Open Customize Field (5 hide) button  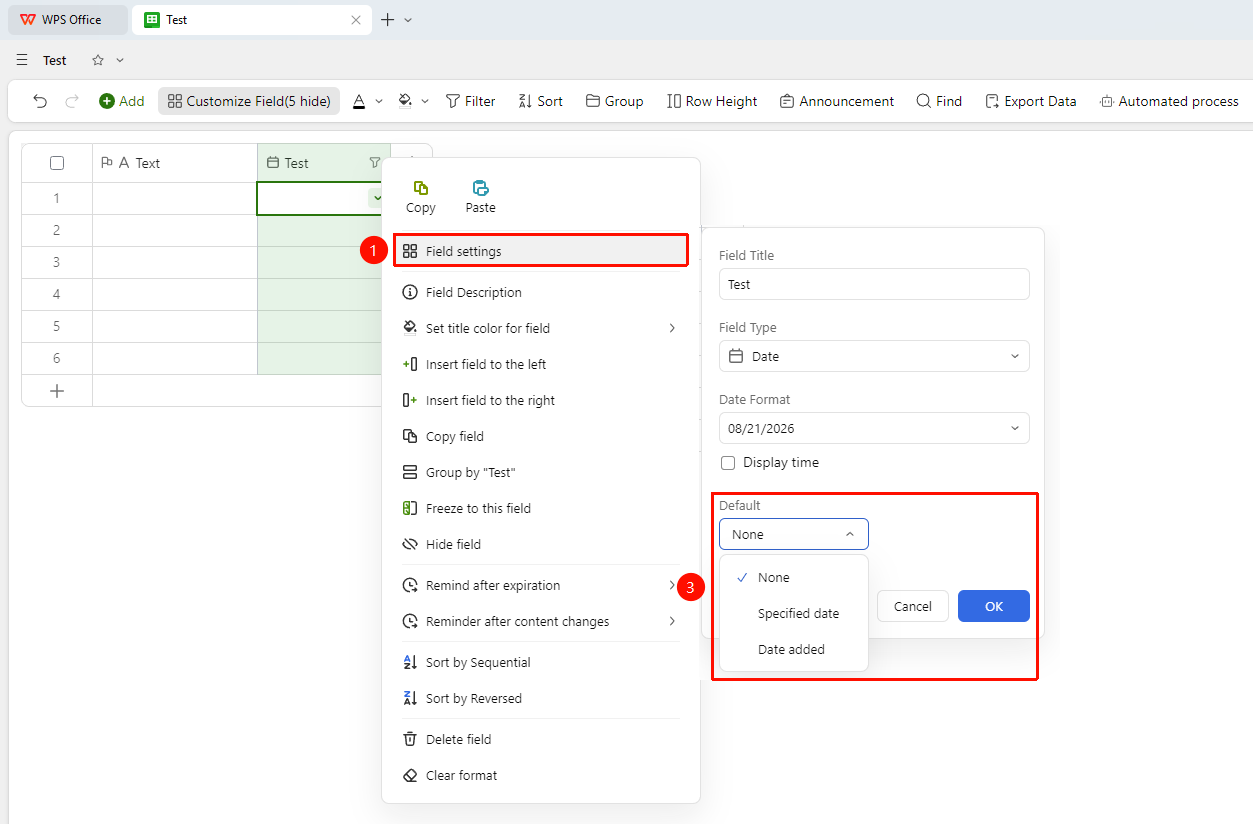(x=249, y=101)
